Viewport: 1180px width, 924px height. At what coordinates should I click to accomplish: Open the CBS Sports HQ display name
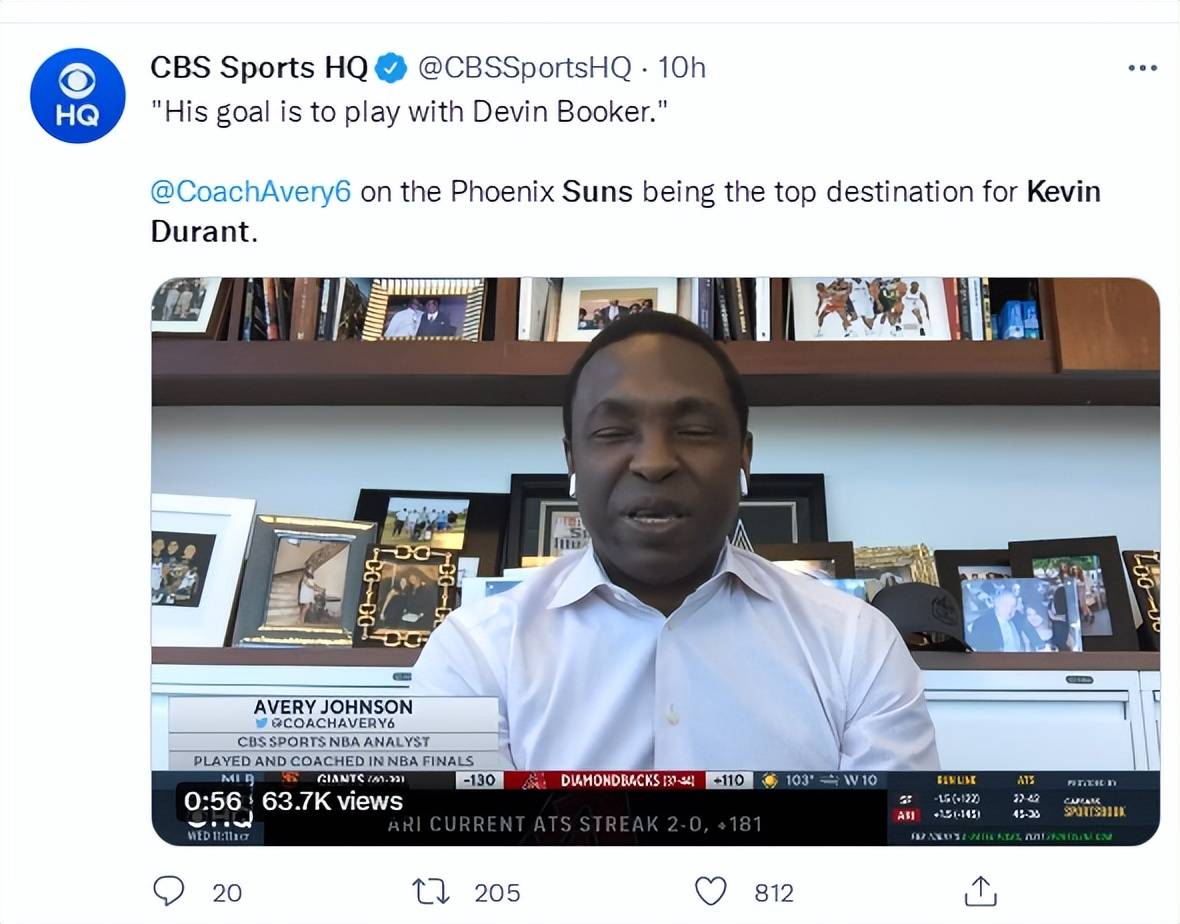259,68
